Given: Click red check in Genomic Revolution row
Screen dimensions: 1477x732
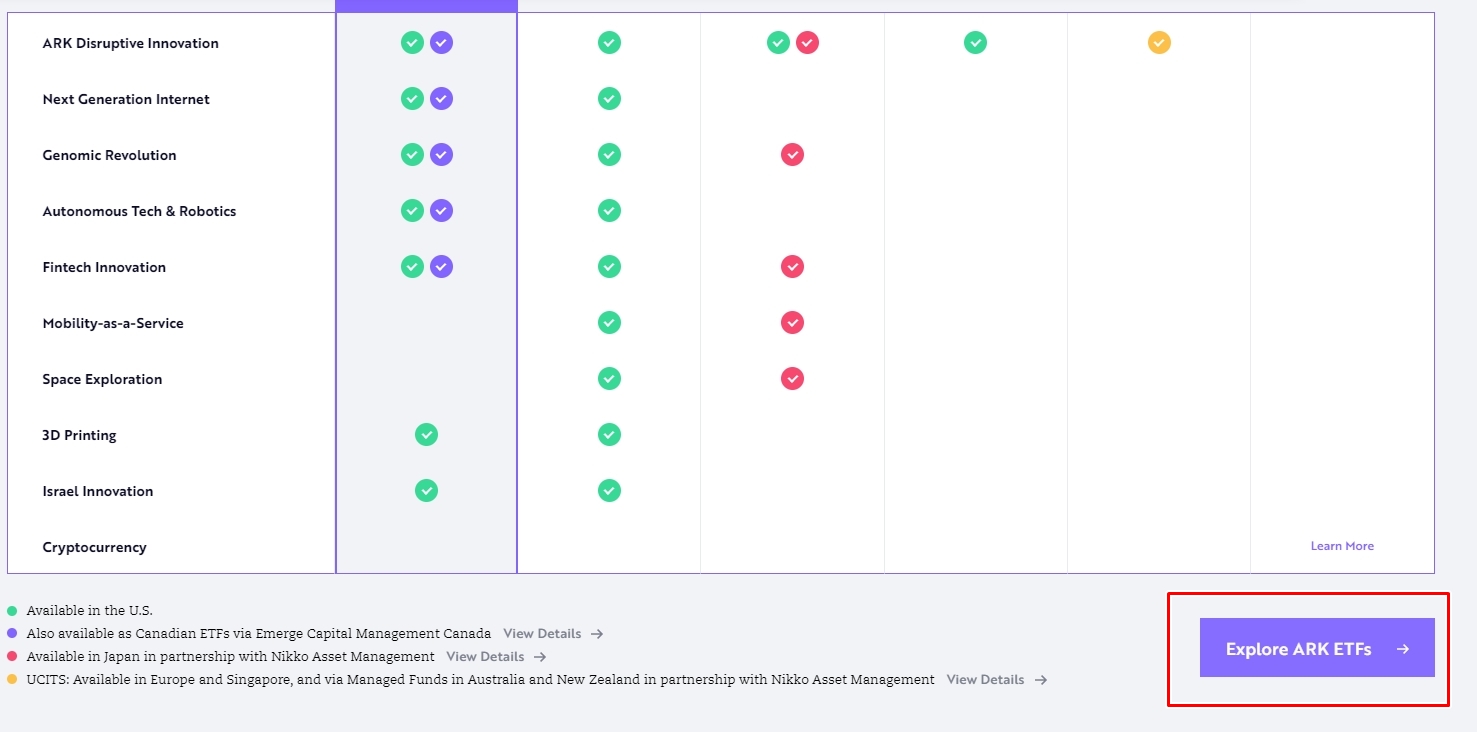Looking at the screenshot, I should tap(792, 155).
